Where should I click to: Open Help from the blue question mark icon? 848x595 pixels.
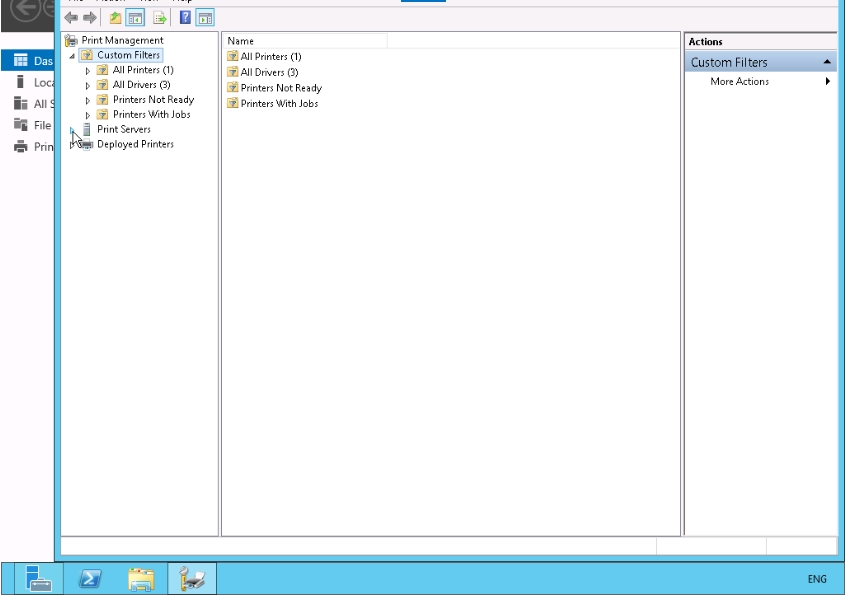click(x=185, y=18)
